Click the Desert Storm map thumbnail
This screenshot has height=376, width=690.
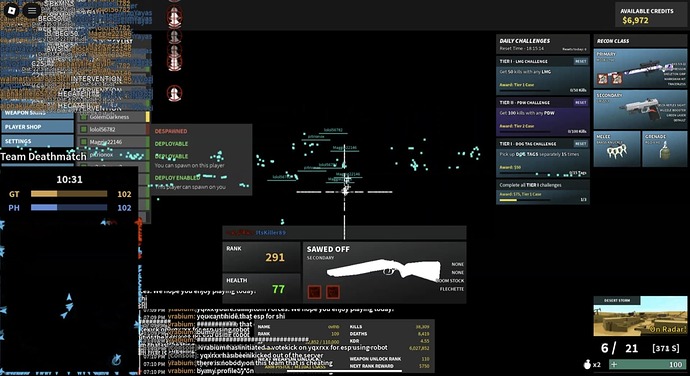(640, 316)
